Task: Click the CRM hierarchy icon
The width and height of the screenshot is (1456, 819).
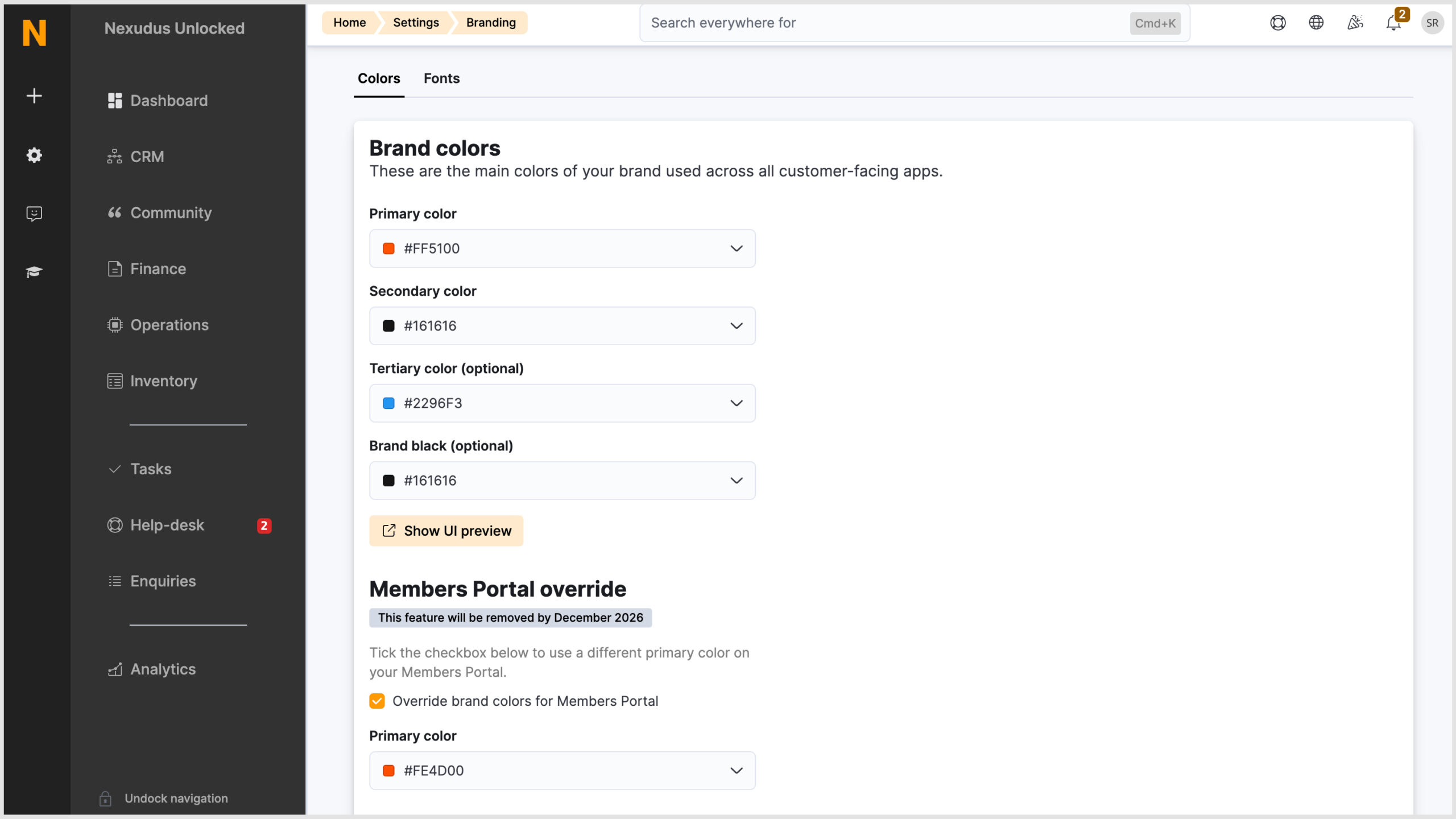Action: (x=115, y=156)
